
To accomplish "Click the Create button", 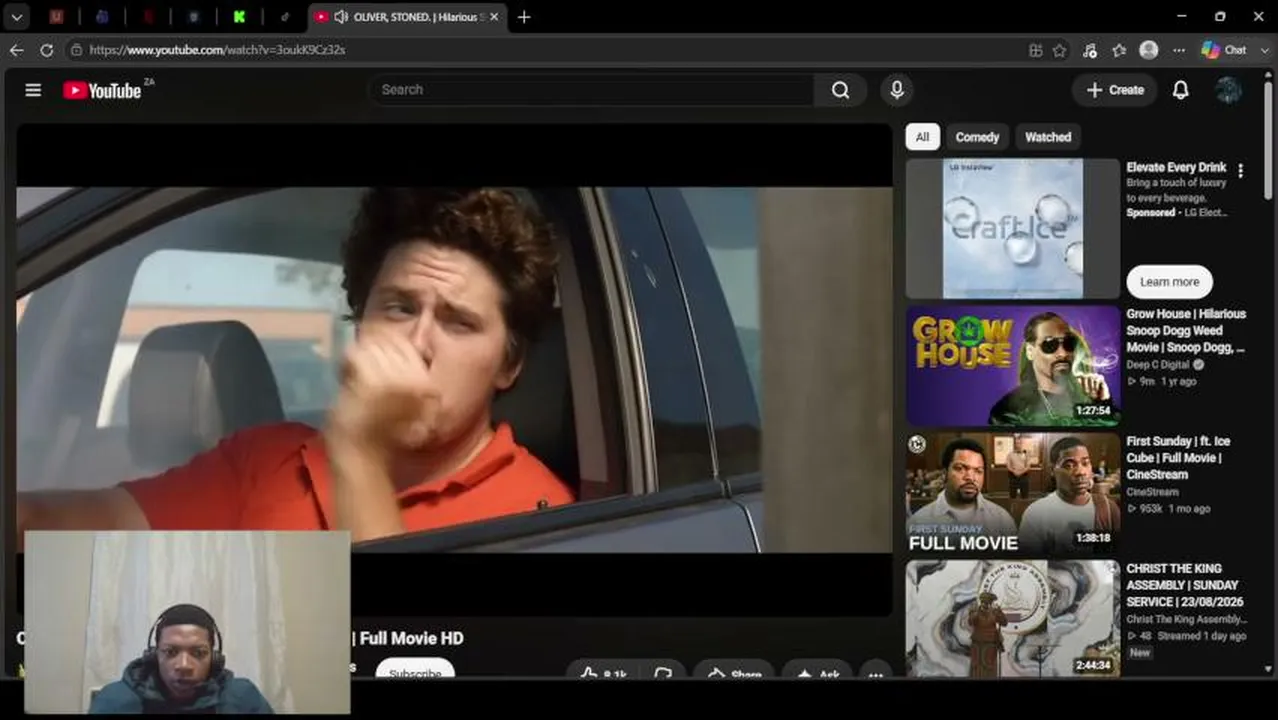I will pos(1115,90).
